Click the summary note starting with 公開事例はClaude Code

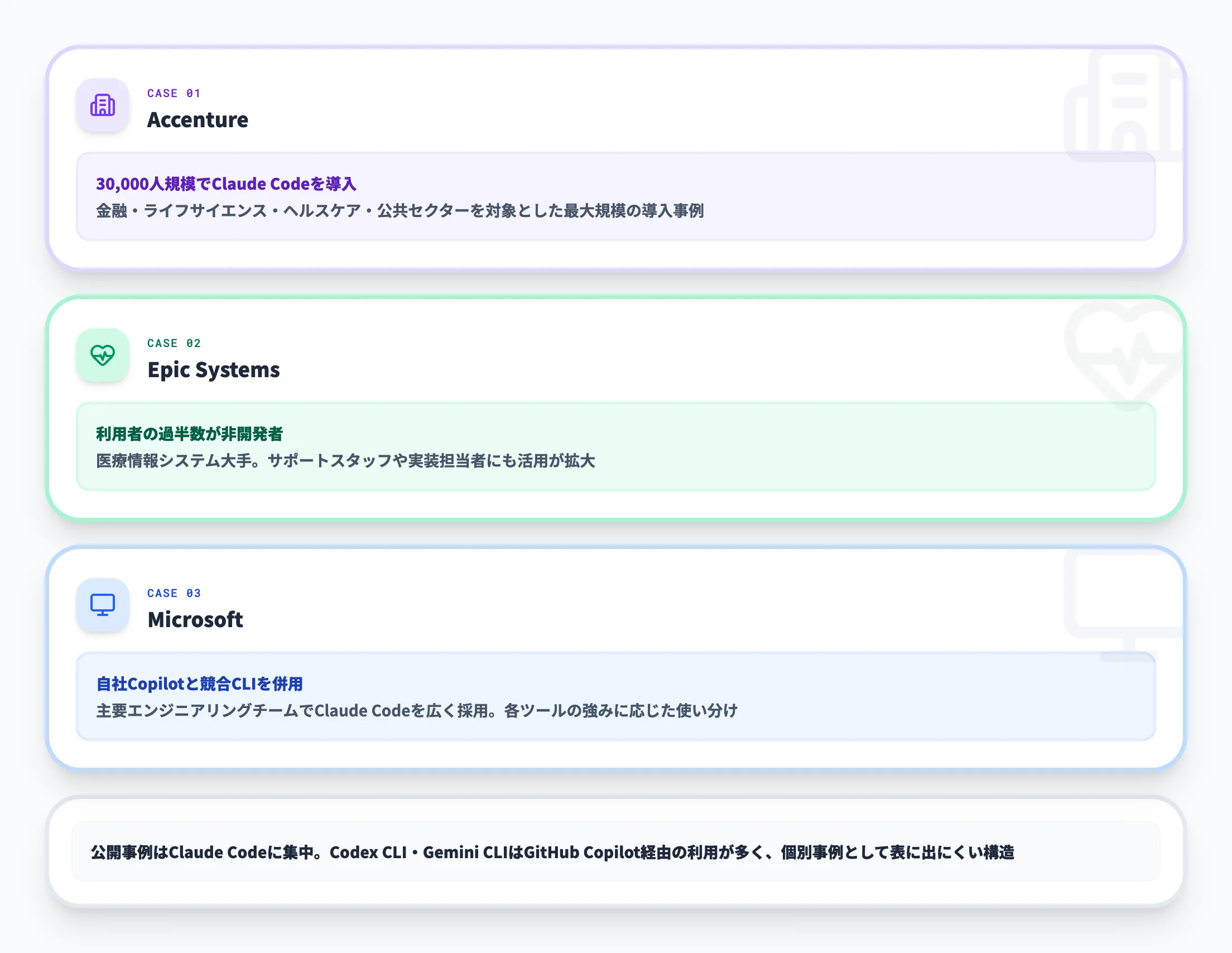[552, 853]
